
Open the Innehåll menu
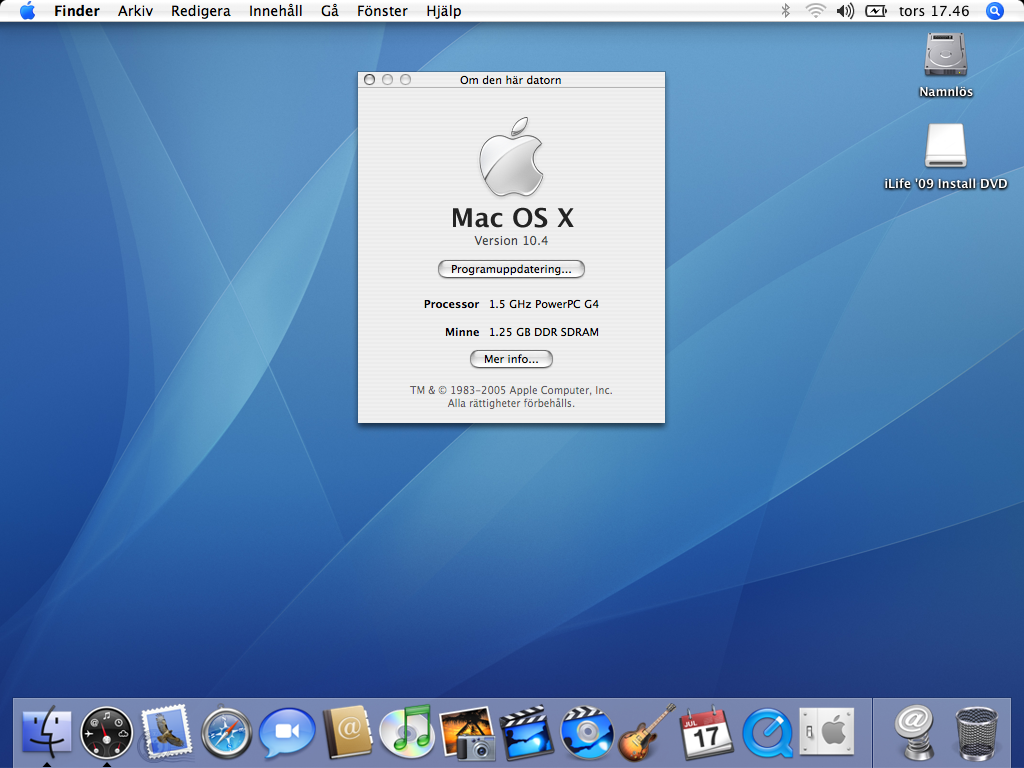pyautogui.click(x=276, y=11)
